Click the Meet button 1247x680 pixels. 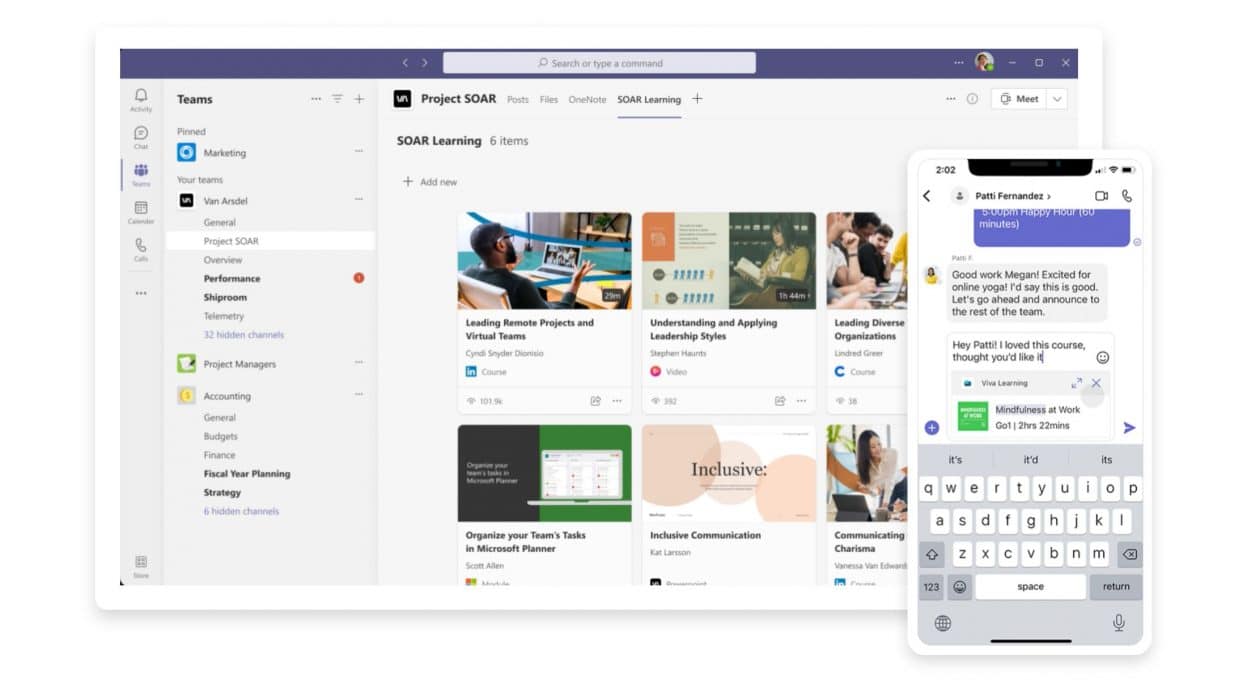click(1019, 99)
